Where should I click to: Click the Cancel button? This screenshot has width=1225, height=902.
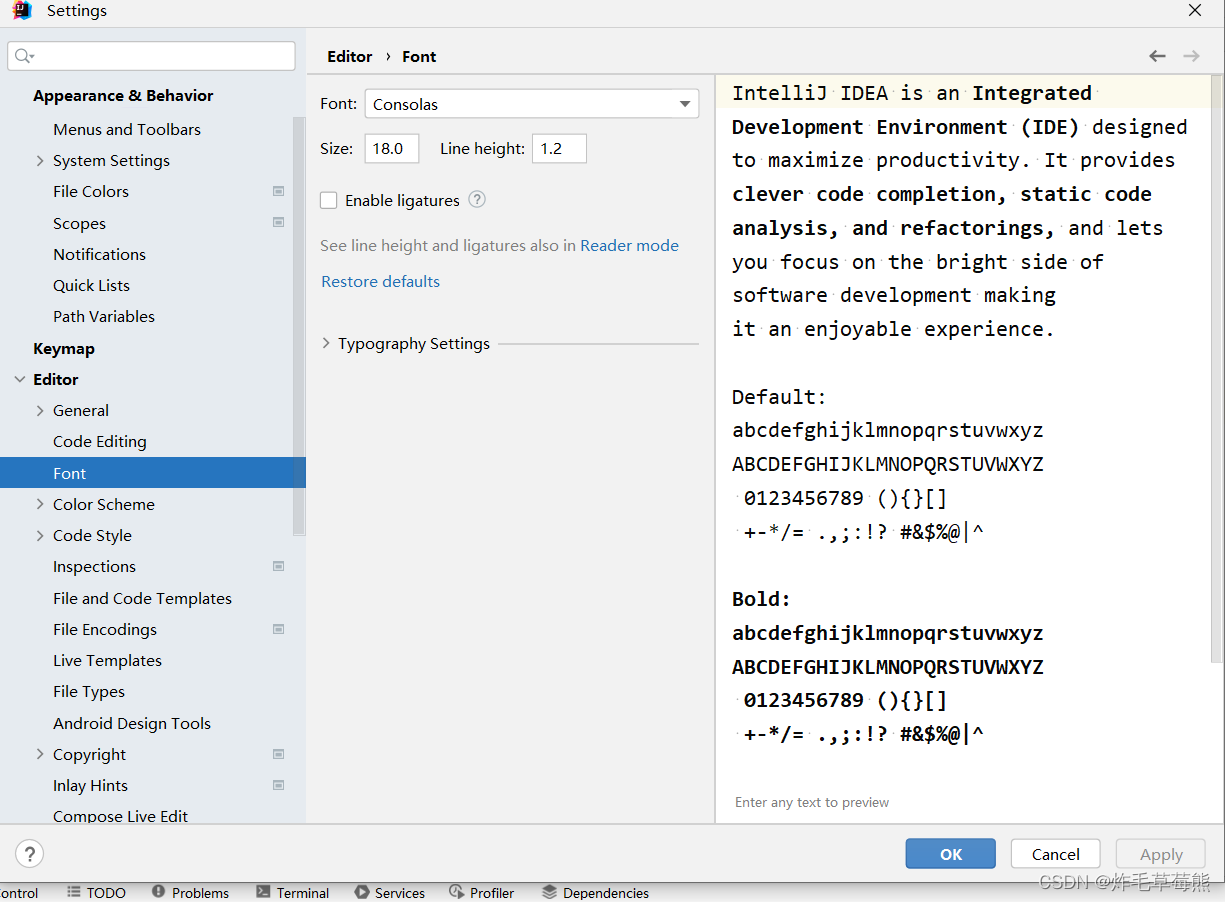click(x=1056, y=854)
